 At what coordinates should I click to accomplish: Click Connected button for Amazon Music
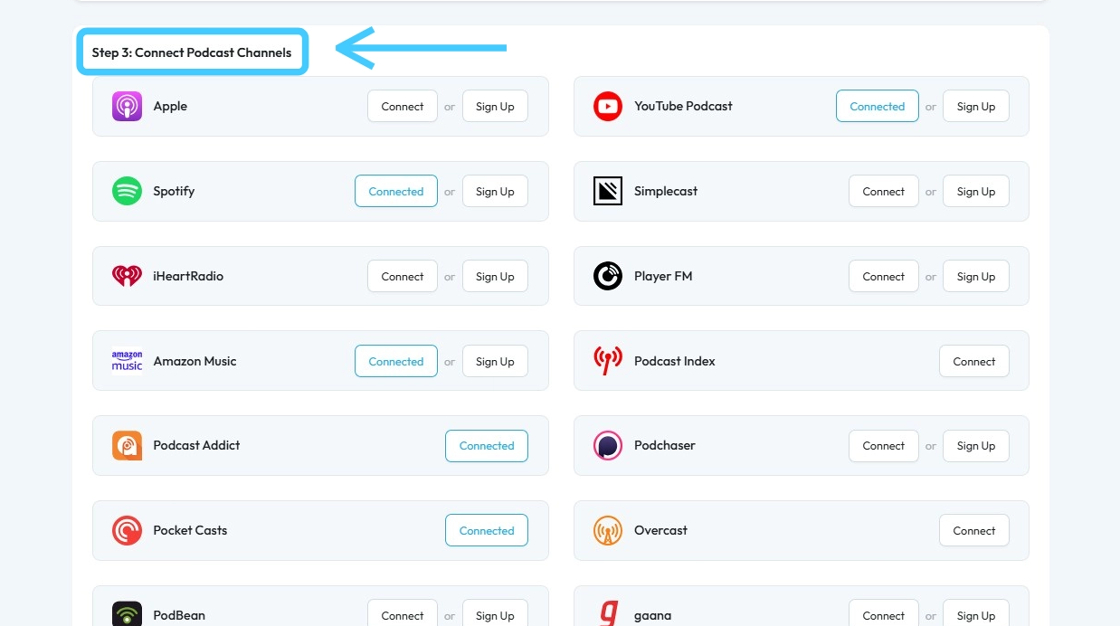[396, 361]
